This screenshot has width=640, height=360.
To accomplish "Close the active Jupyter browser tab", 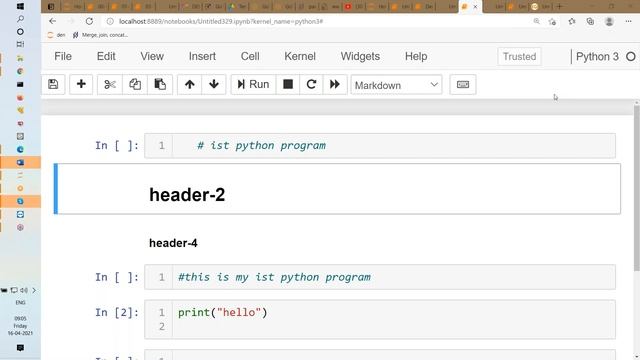I will (x=475, y=7).
